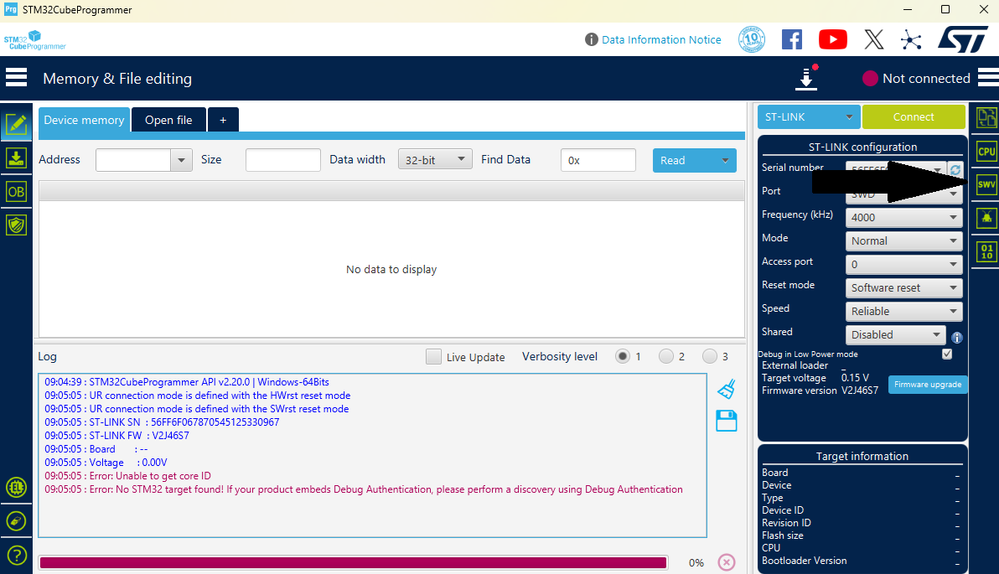This screenshot has width=999, height=574.
Task: Open the Frequency 4000 dropdown
Action: (x=903, y=217)
